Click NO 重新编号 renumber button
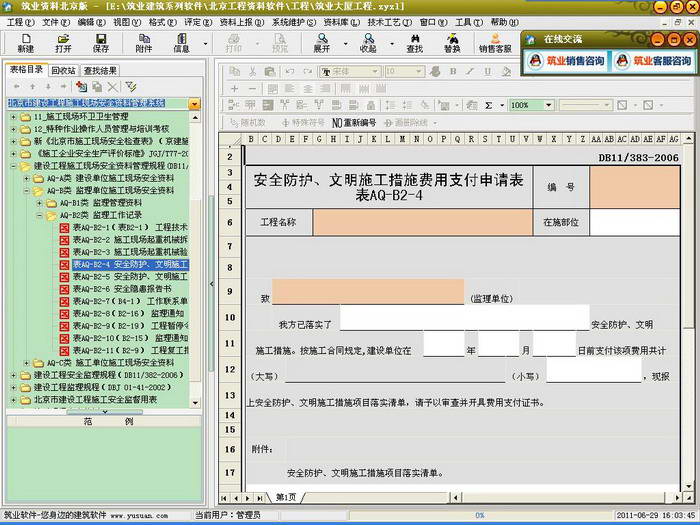The width and height of the screenshot is (700, 525). (354, 122)
